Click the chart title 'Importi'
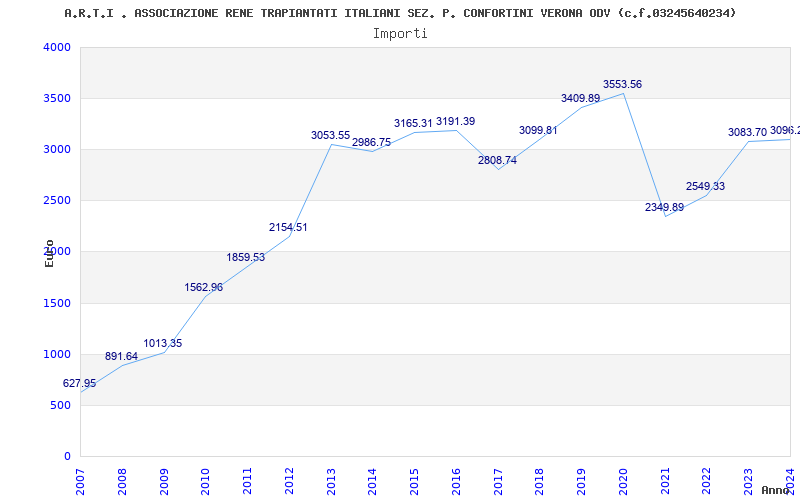This screenshot has width=800, height=500. 400,34
